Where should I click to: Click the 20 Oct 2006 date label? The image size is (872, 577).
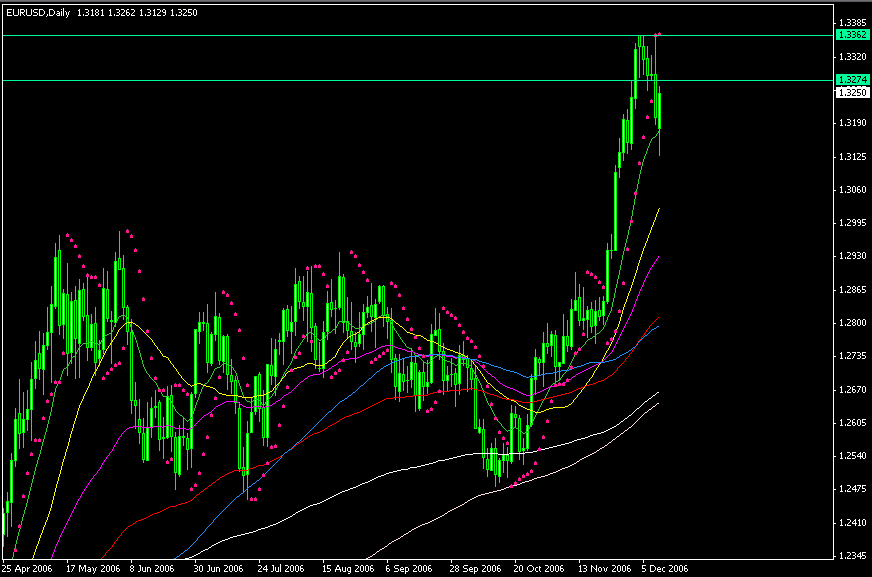coord(538,569)
